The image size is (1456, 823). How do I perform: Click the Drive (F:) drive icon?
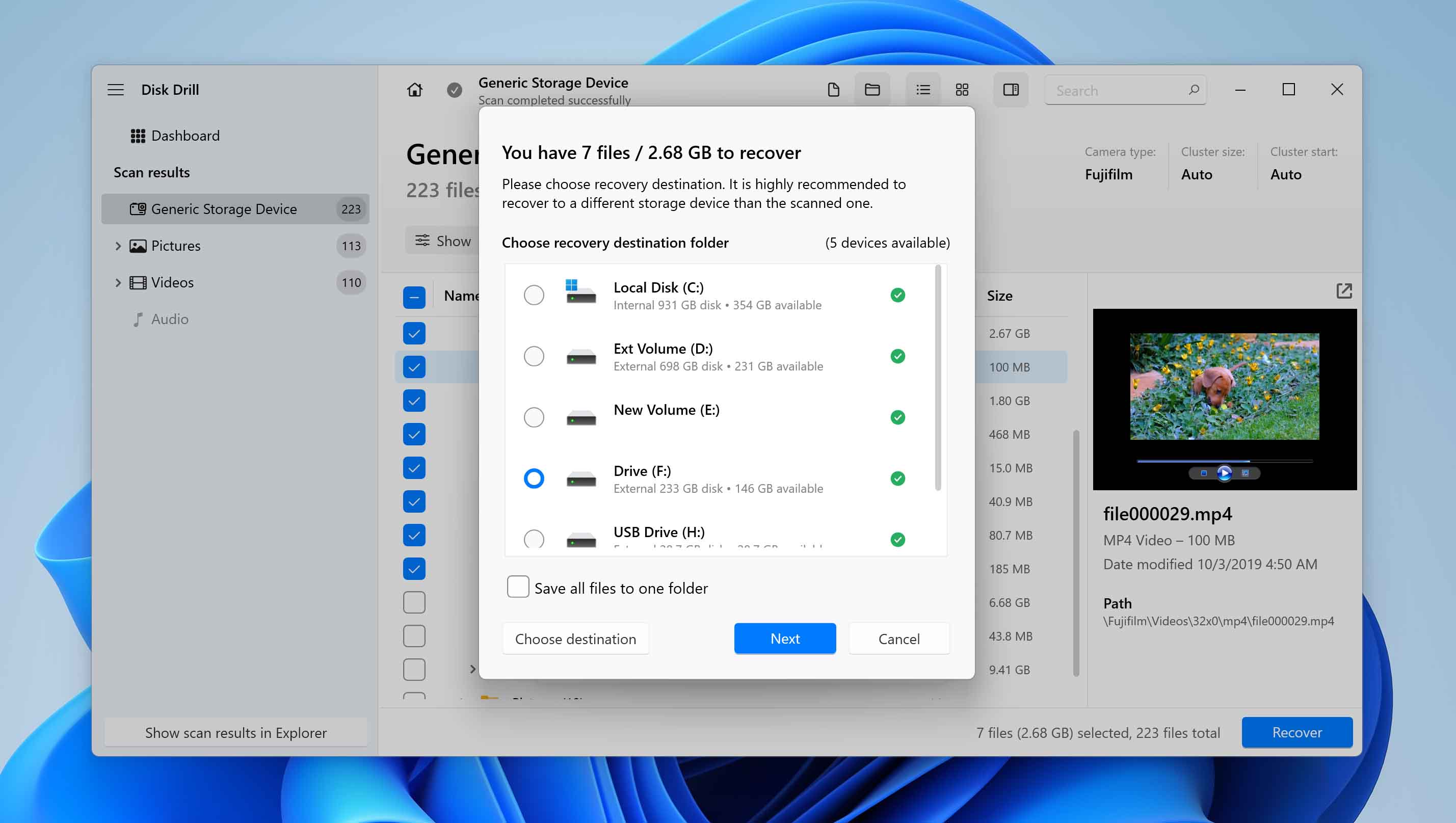580,480
